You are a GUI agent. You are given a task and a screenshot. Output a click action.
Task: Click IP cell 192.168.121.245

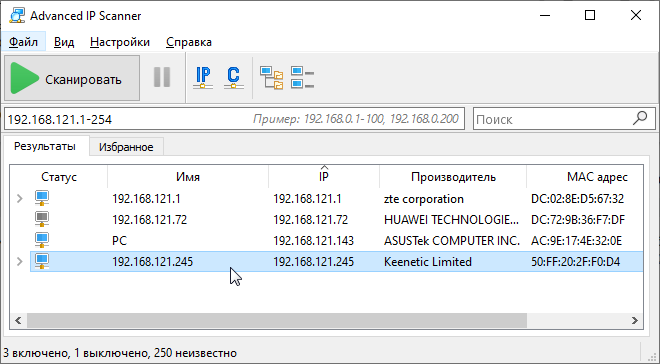point(314,262)
